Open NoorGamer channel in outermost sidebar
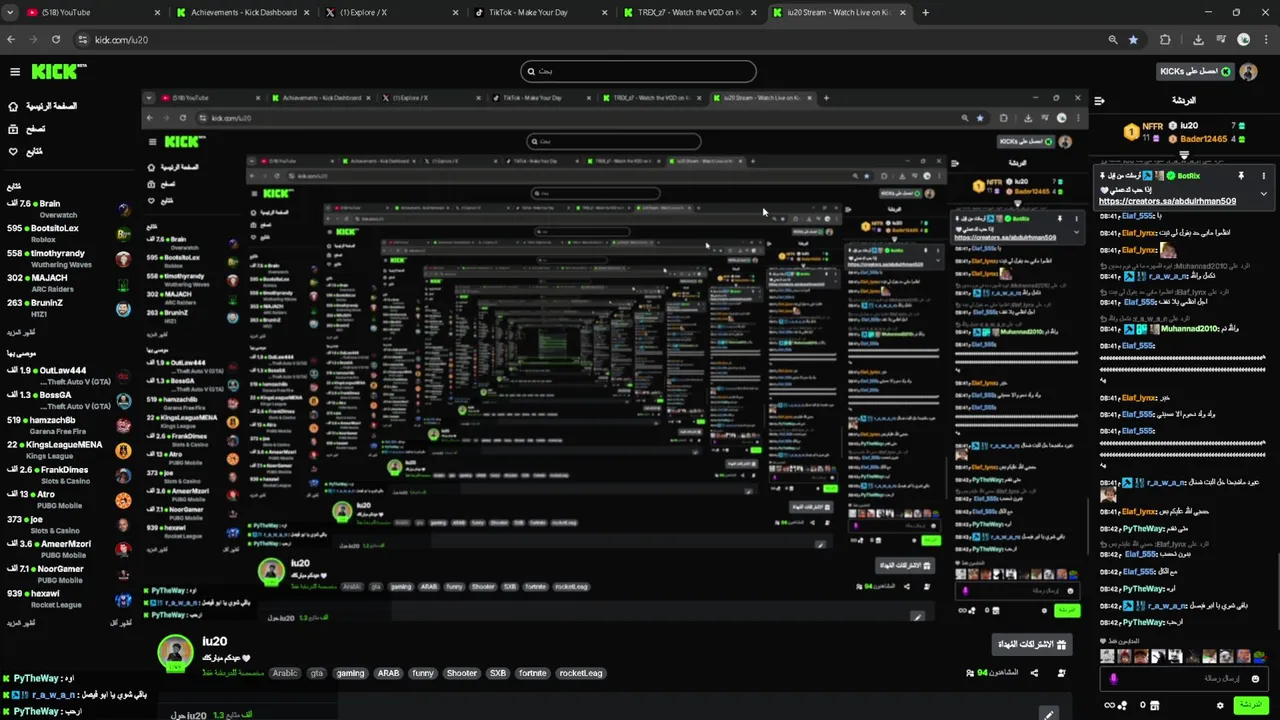Screen dimensions: 1280x720 [x=68, y=574]
